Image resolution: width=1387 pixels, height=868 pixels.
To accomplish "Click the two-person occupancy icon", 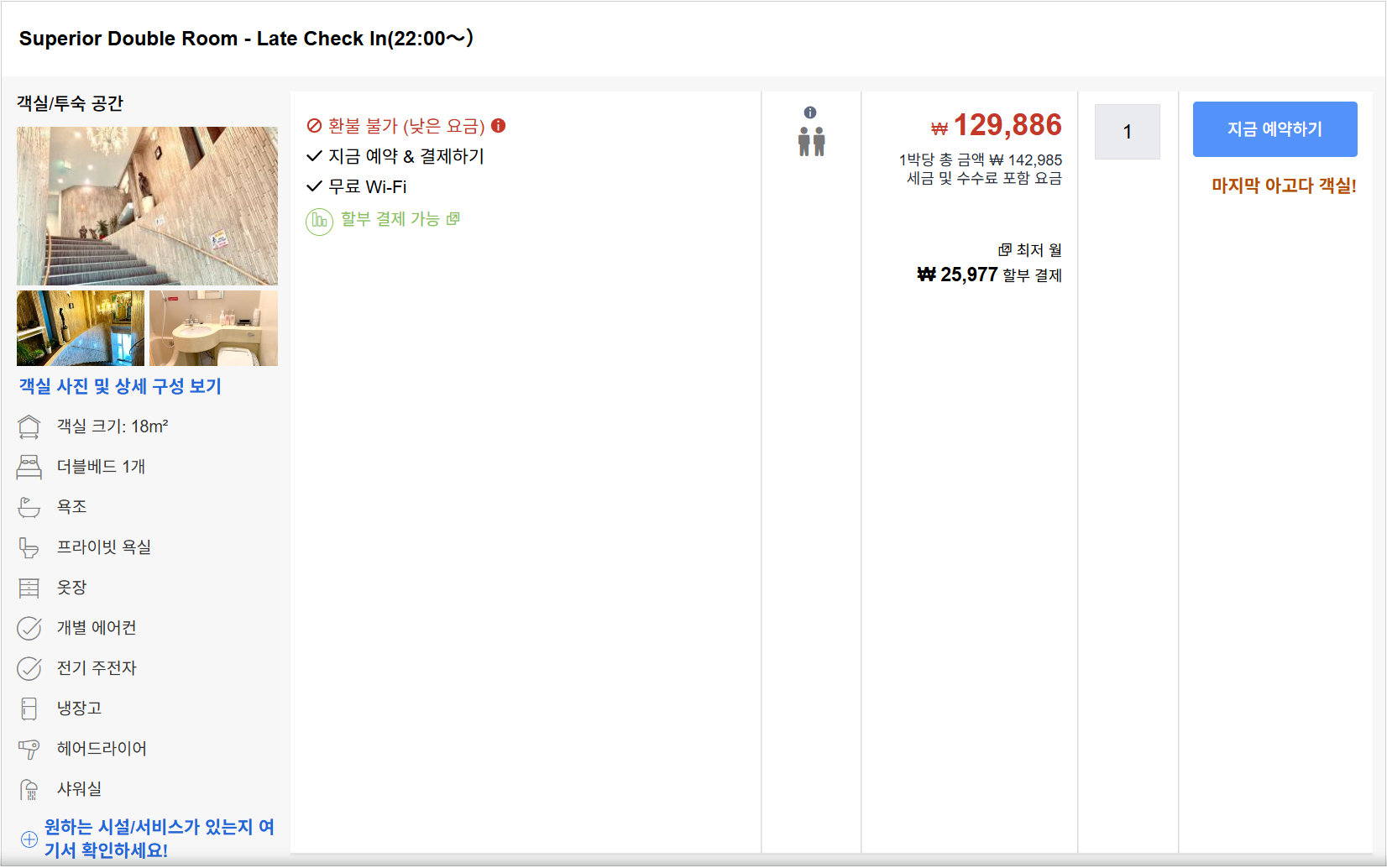I will (810, 142).
